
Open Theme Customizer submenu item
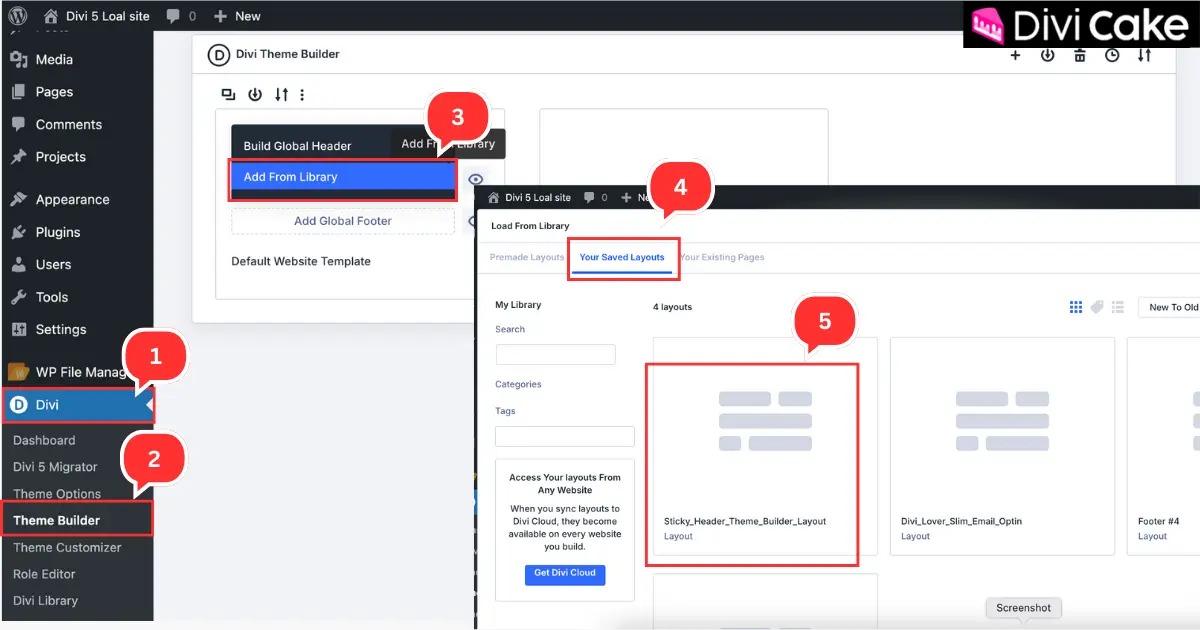[x=67, y=547]
